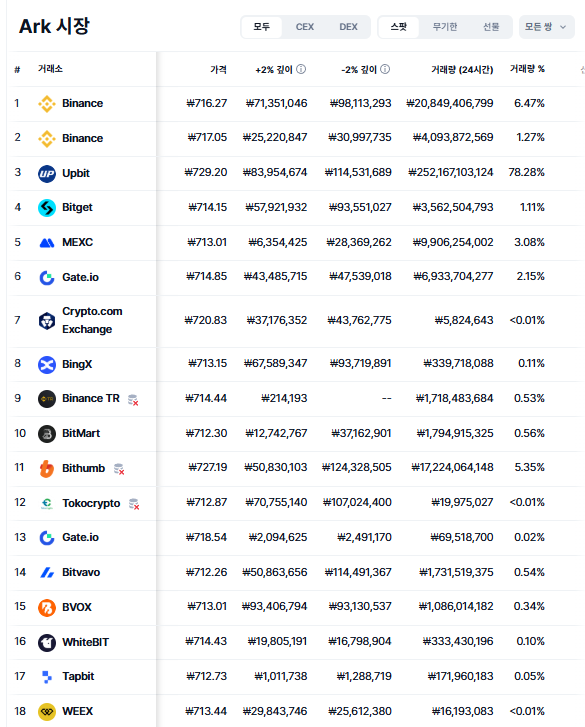
Task: Click the Bitget logo icon
Action: 47,208
